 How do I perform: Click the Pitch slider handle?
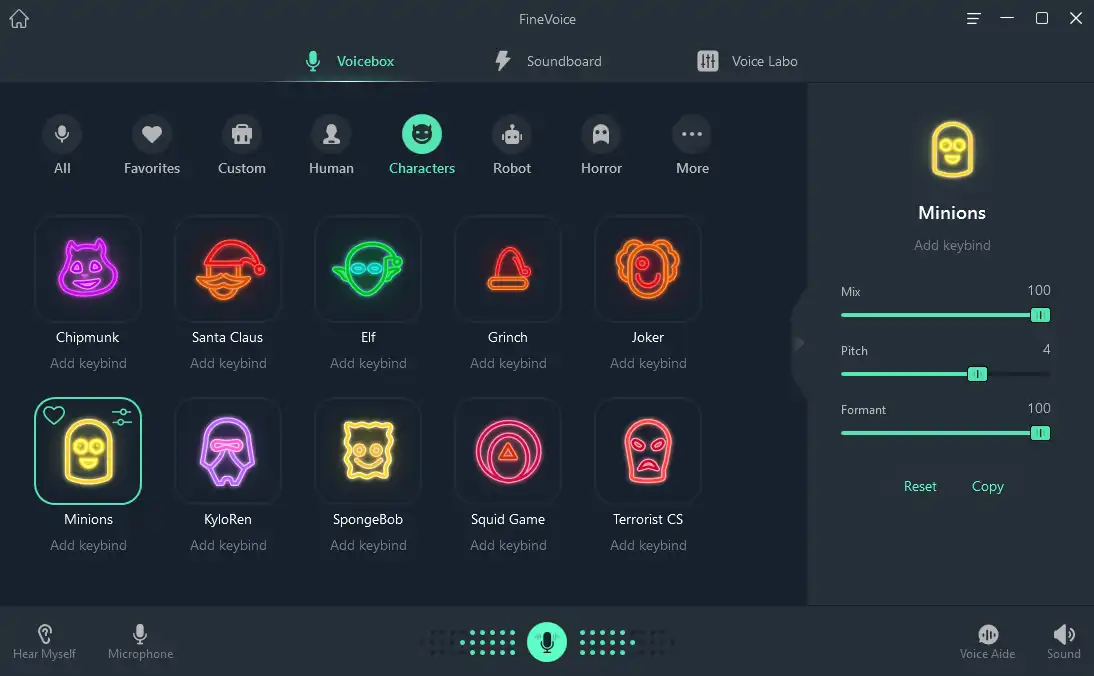(977, 375)
